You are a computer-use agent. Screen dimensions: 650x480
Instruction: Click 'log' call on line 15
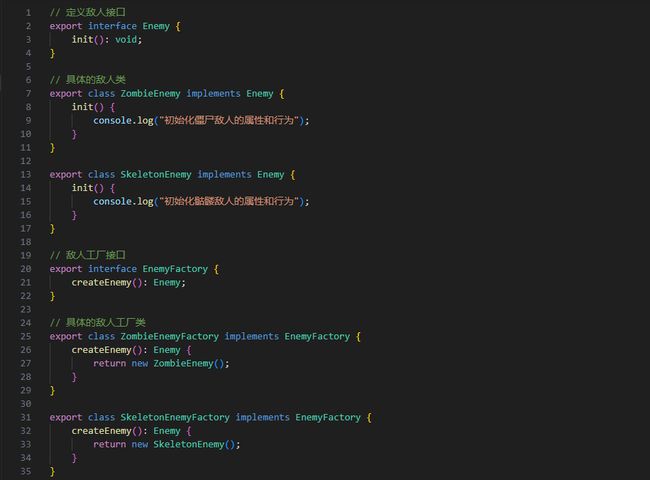pos(146,201)
